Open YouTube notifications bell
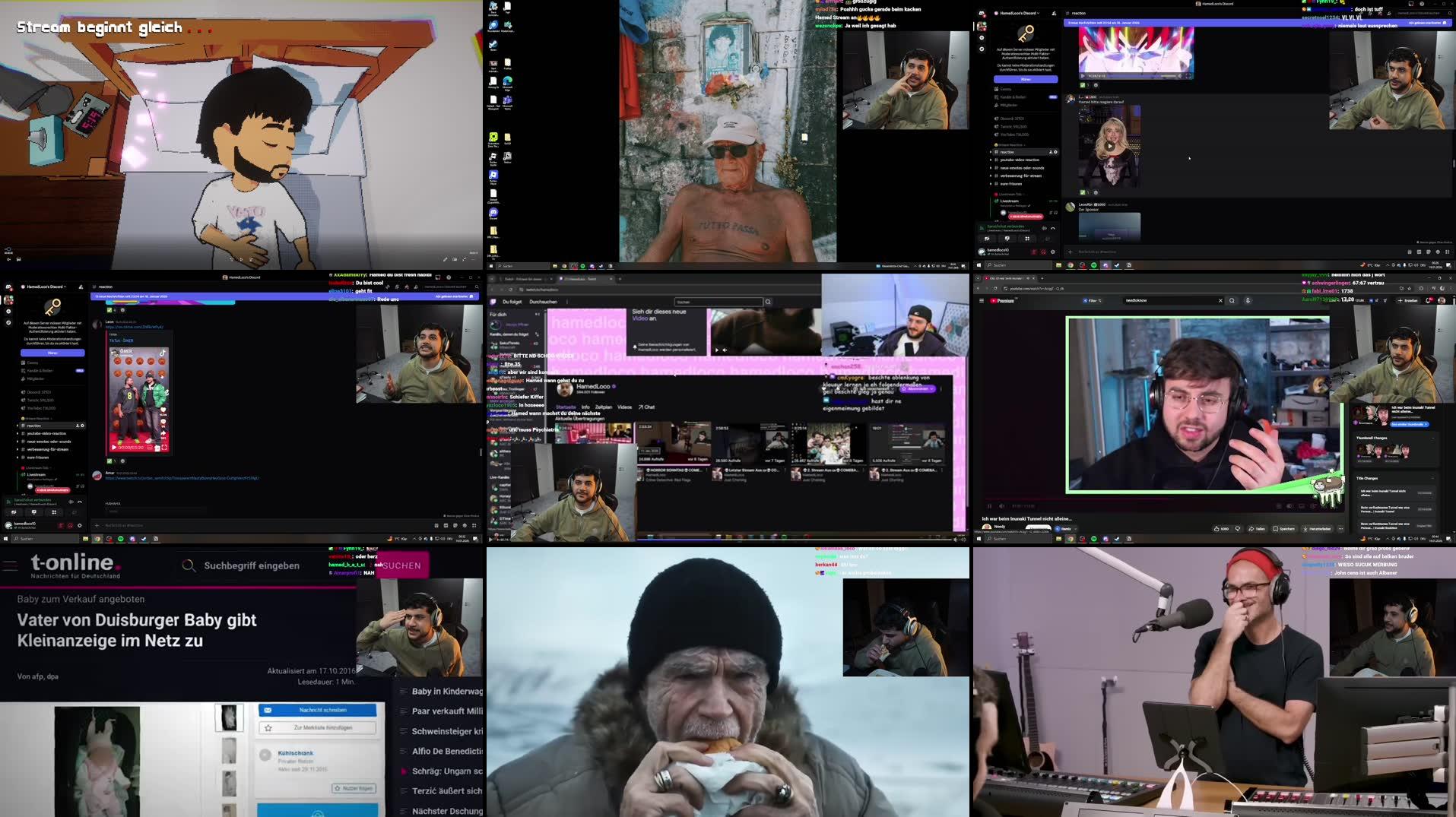The image size is (1456, 817). click(1427, 300)
